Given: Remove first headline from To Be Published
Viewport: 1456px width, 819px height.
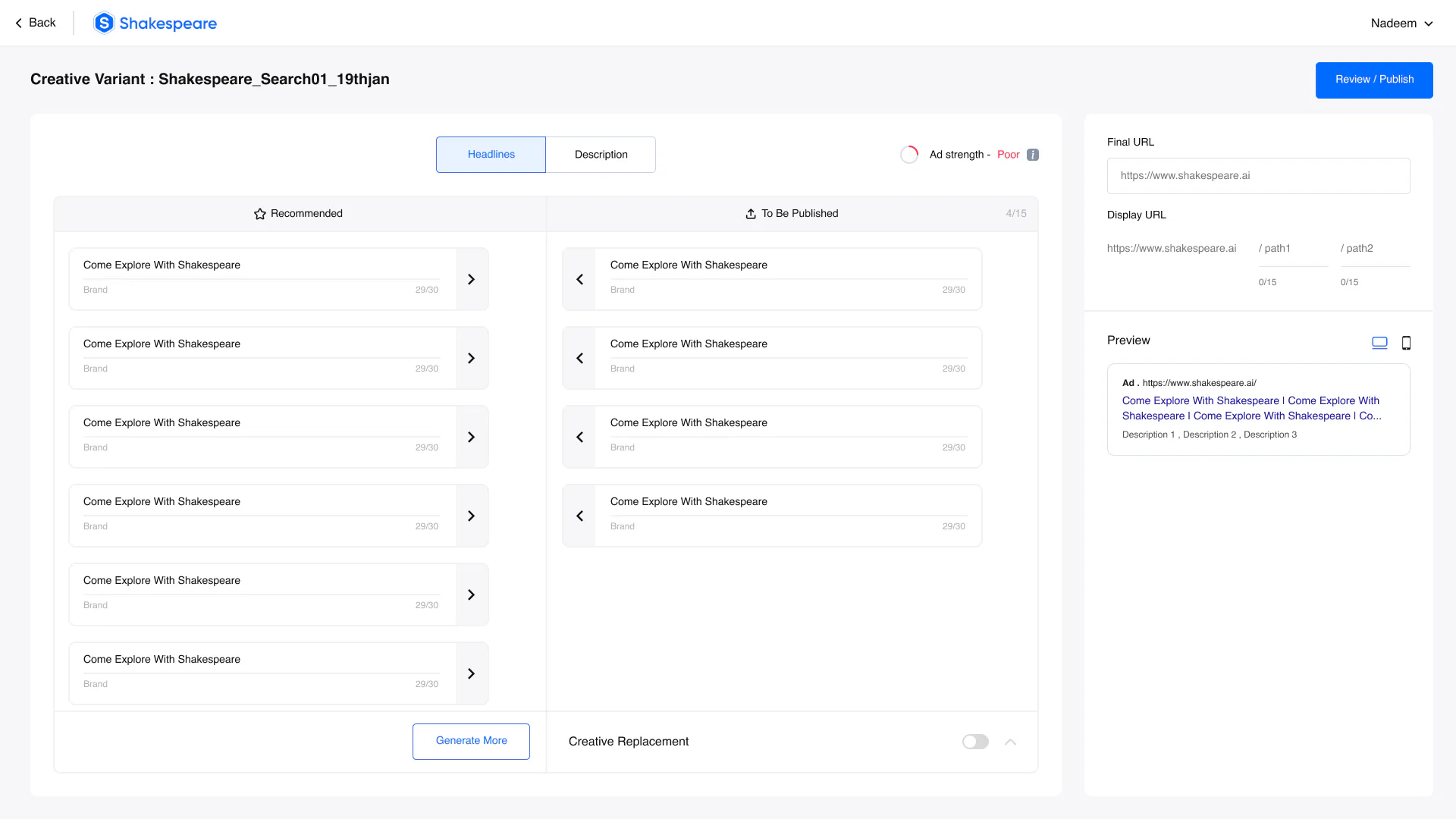Looking at the screenshot, I should point(579,279).
